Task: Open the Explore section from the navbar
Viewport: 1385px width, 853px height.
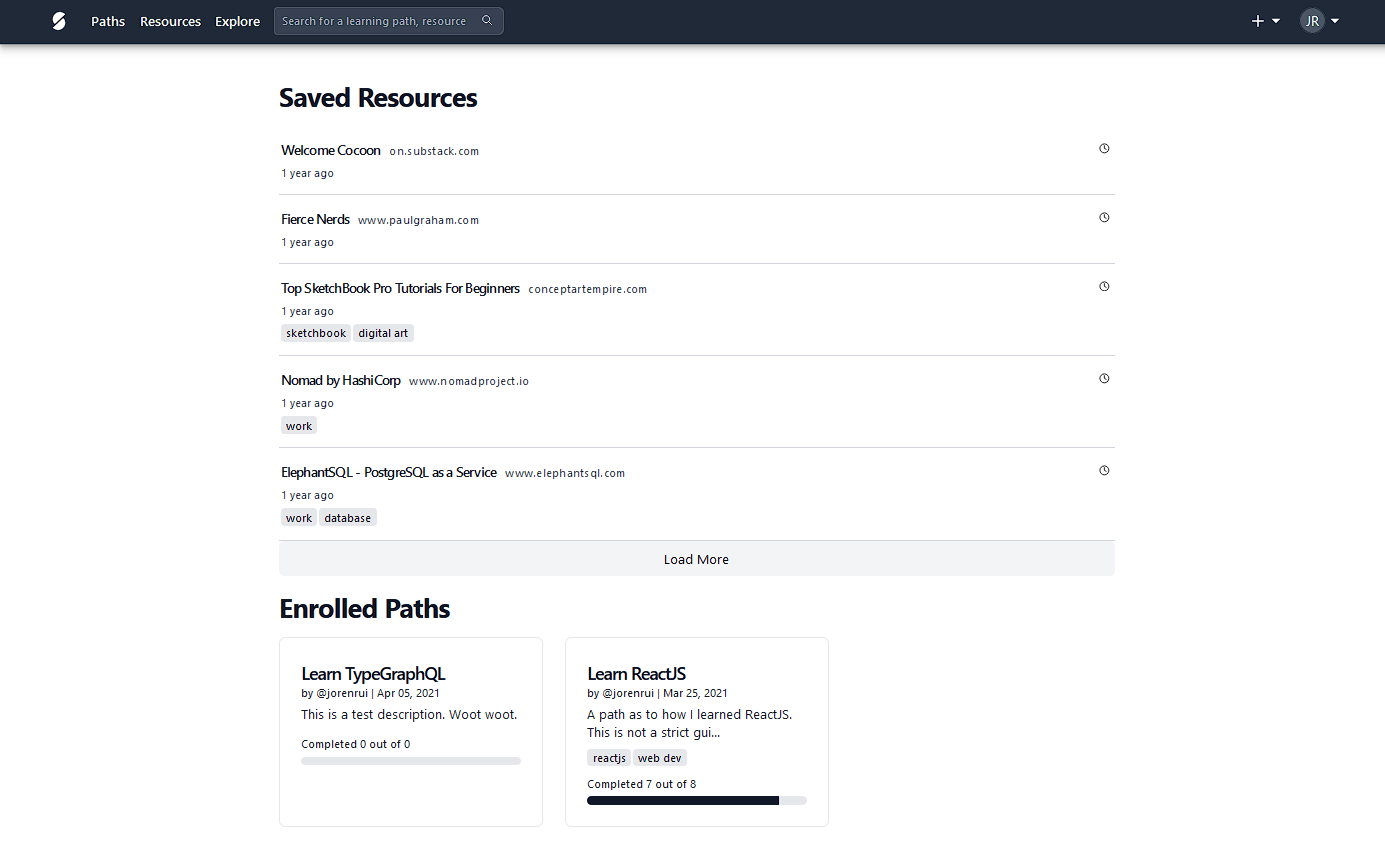Action: pos(237,21)
